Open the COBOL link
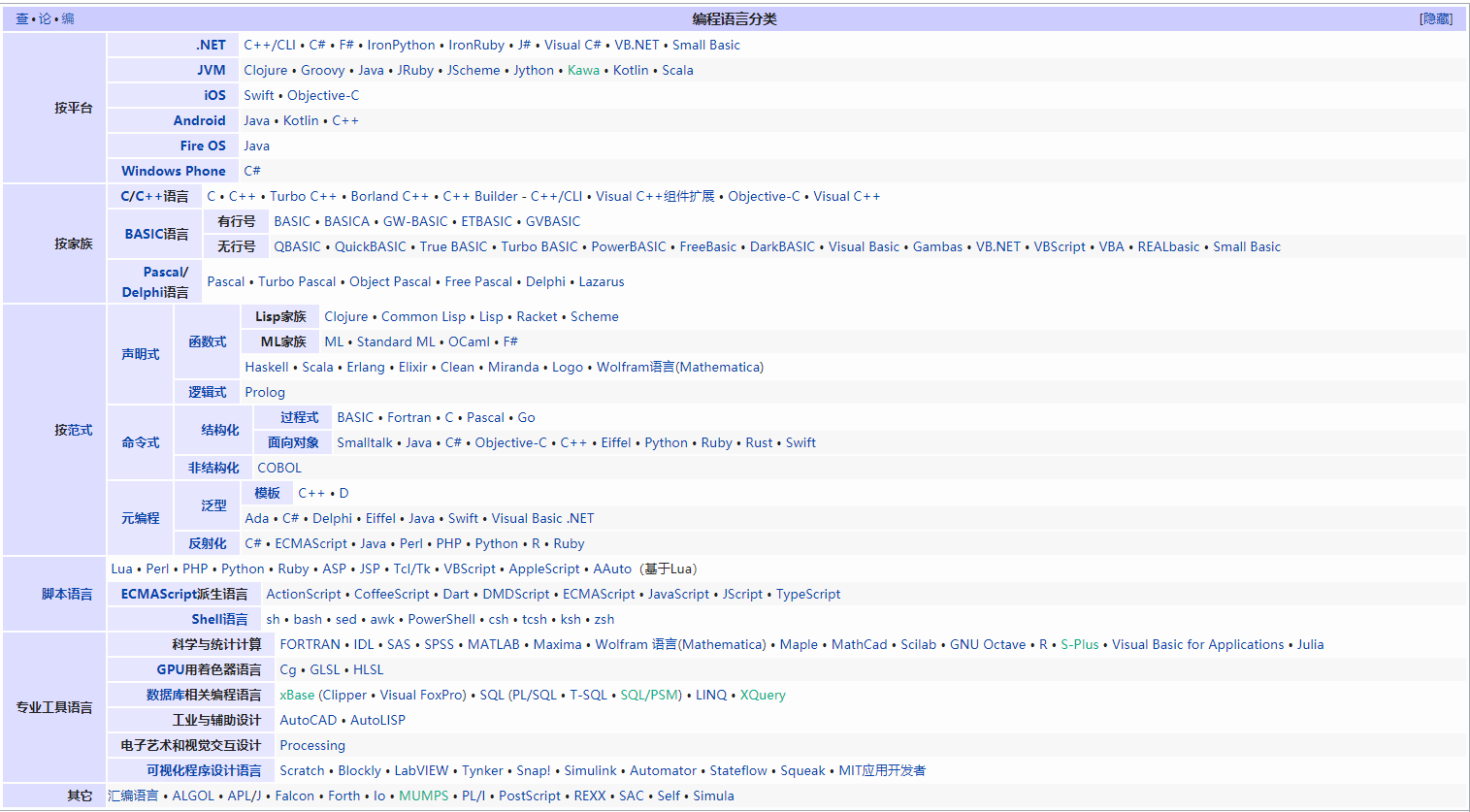This screenshot has height=812, width=1470. pyautogui.click(x=279, y=468)
